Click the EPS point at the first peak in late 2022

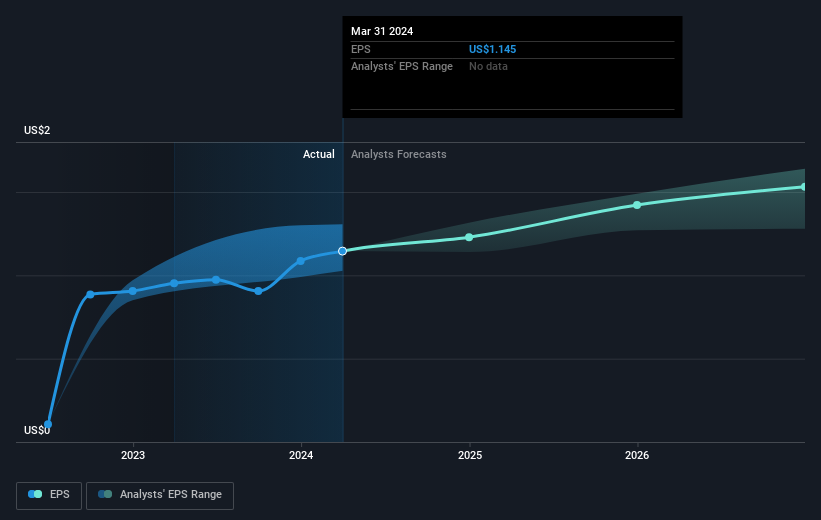pyautogui.click(x=90, y=294)
